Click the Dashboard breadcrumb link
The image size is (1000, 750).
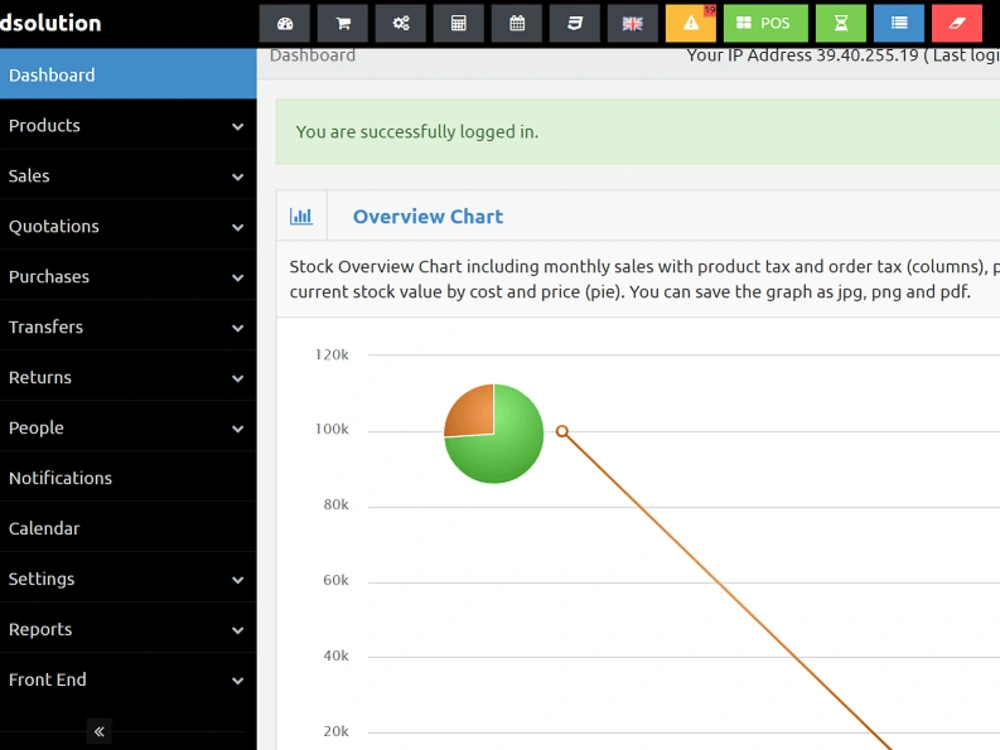pyautogui.click(x=312, y=55)
